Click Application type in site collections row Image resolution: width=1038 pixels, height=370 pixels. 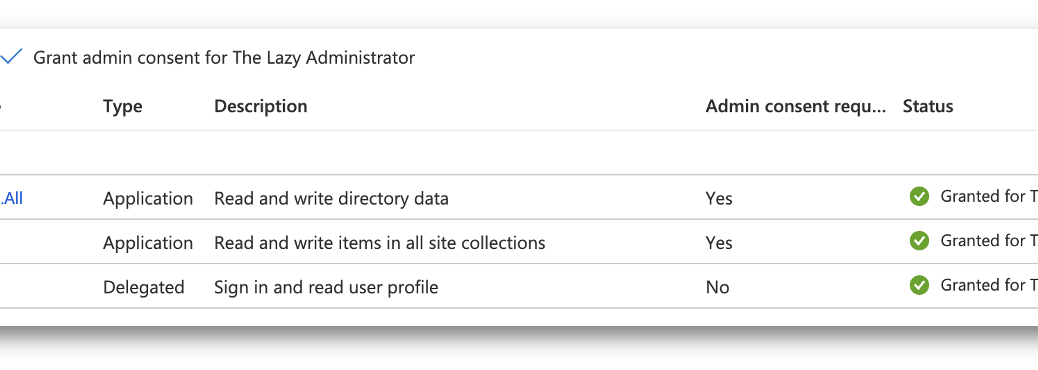click(x=148, y=243)
